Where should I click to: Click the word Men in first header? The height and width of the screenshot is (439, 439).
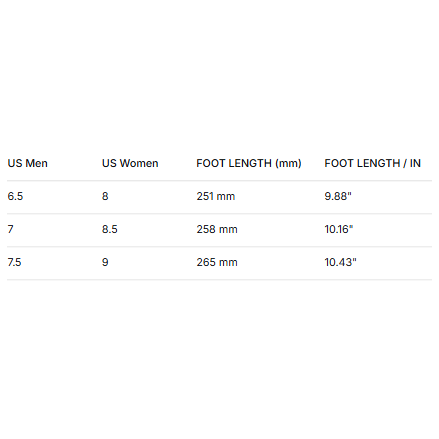pyautogui.click(x=37, y=163)
